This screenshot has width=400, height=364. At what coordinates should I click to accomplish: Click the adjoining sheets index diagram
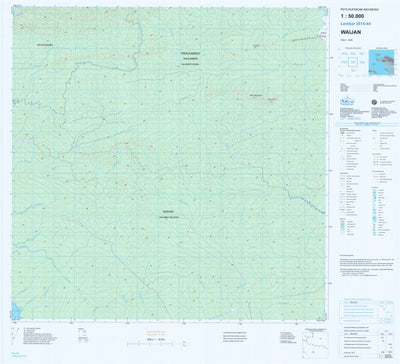click(x=352, y=62)
